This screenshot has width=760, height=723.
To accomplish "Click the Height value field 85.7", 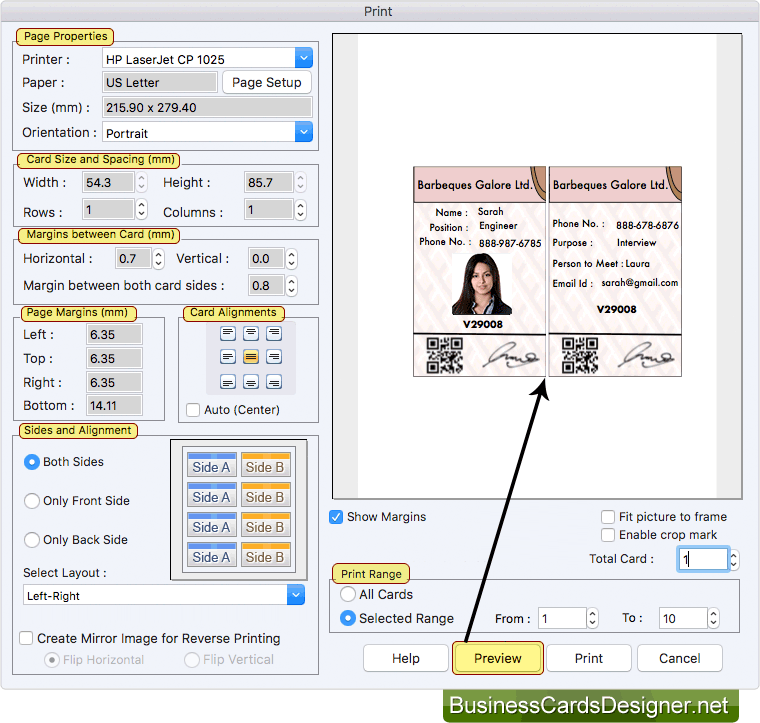I will tap(269, 182).
